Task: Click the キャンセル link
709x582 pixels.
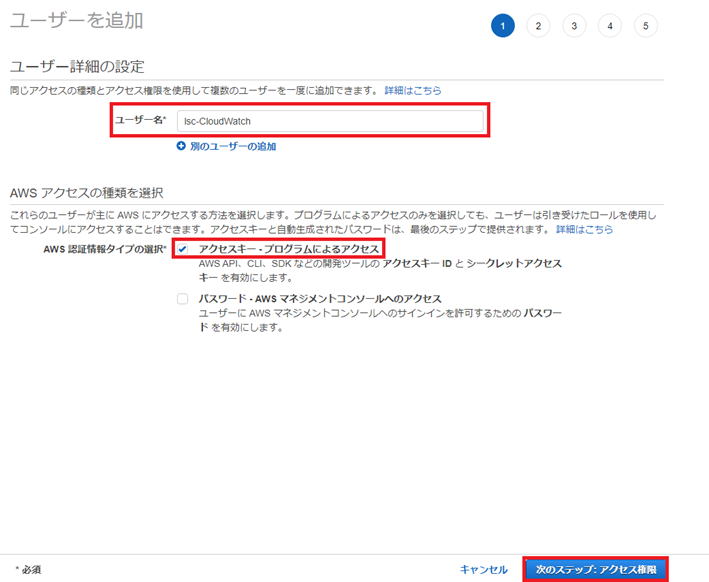Action: (x=484, y=569)
